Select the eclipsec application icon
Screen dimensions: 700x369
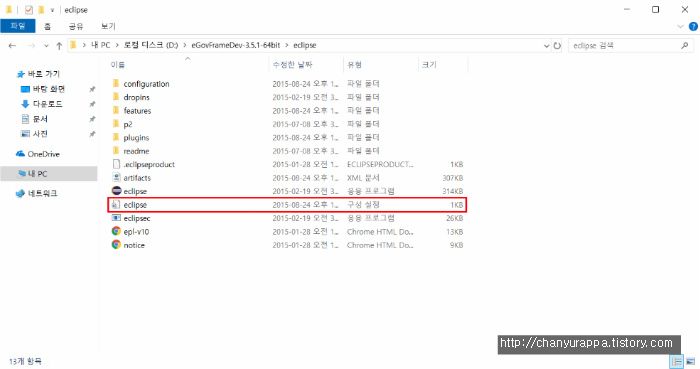pyautogui.click(x=116, y=218)
